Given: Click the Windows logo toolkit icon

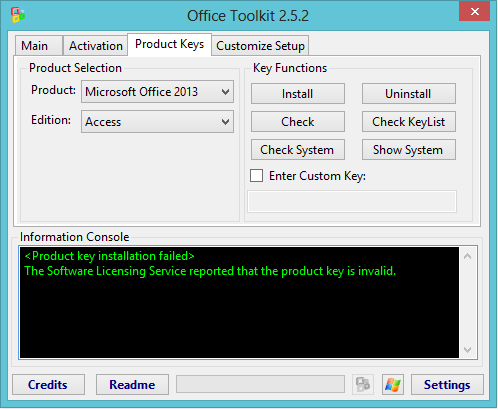Looking at the screenshot, I should tap(393, 384).
